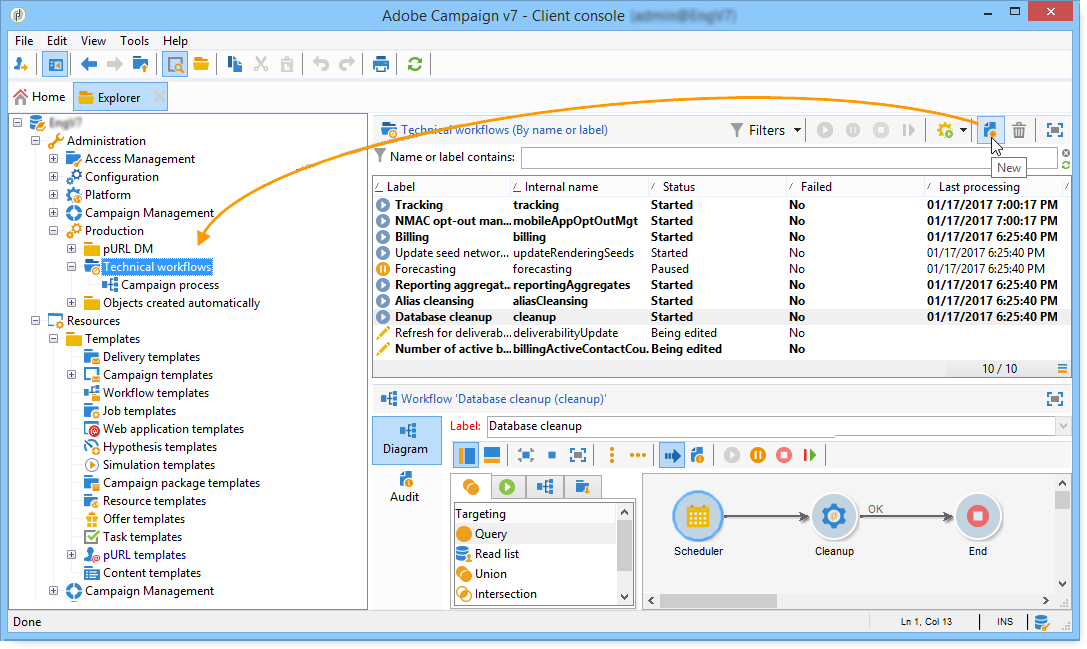This screenshot has width=1087, height=649.
Task: Collapse the Production tree node
Action: tap(53, 230)
